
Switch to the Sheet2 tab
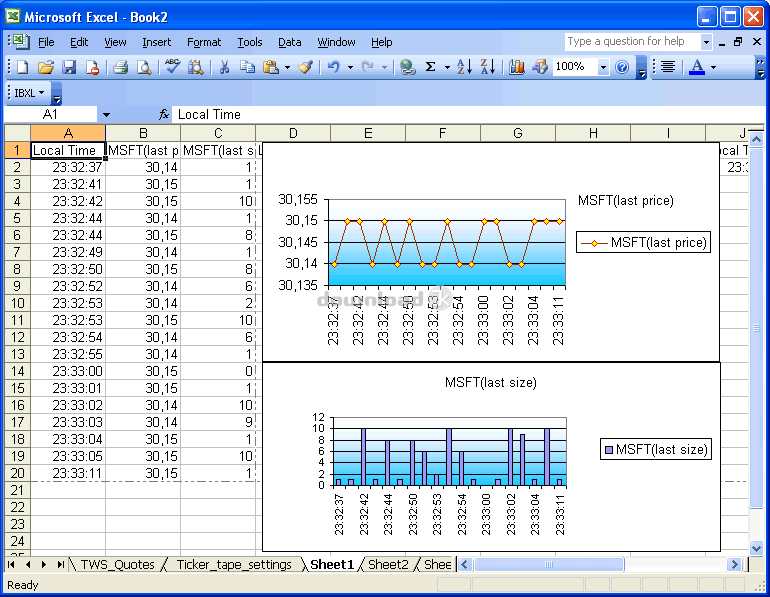tap(388, 565)
